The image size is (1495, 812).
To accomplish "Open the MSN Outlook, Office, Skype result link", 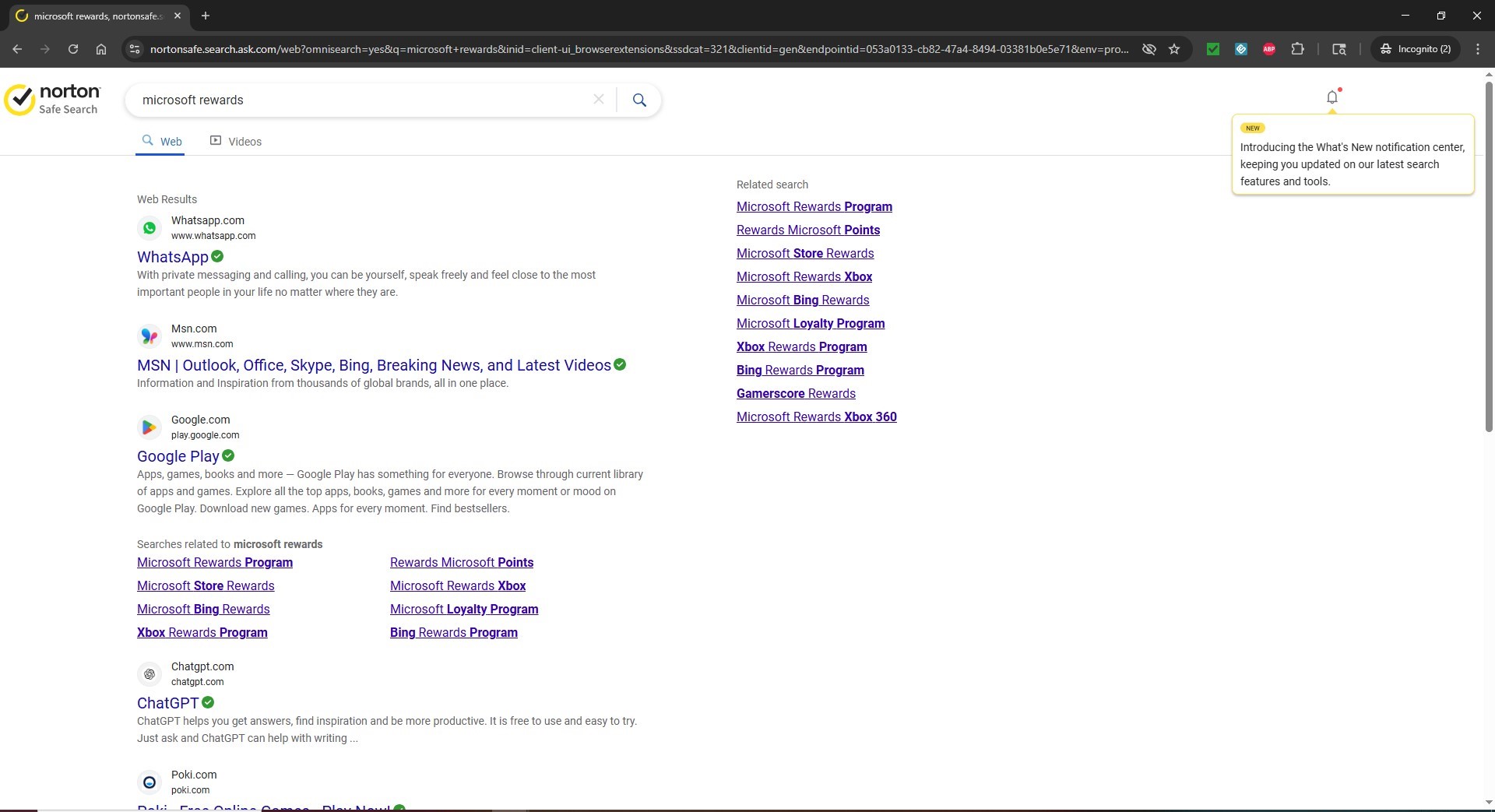I will [374, 365].
